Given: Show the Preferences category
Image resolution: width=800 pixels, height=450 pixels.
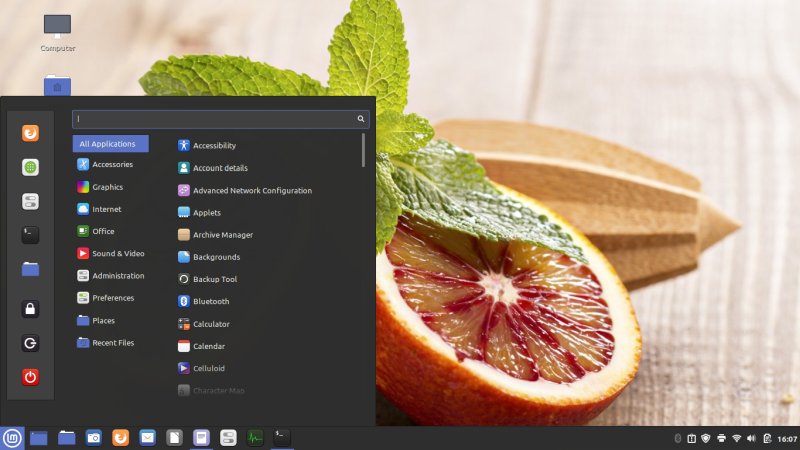Looking at the screenshot, I should (112, 298).
